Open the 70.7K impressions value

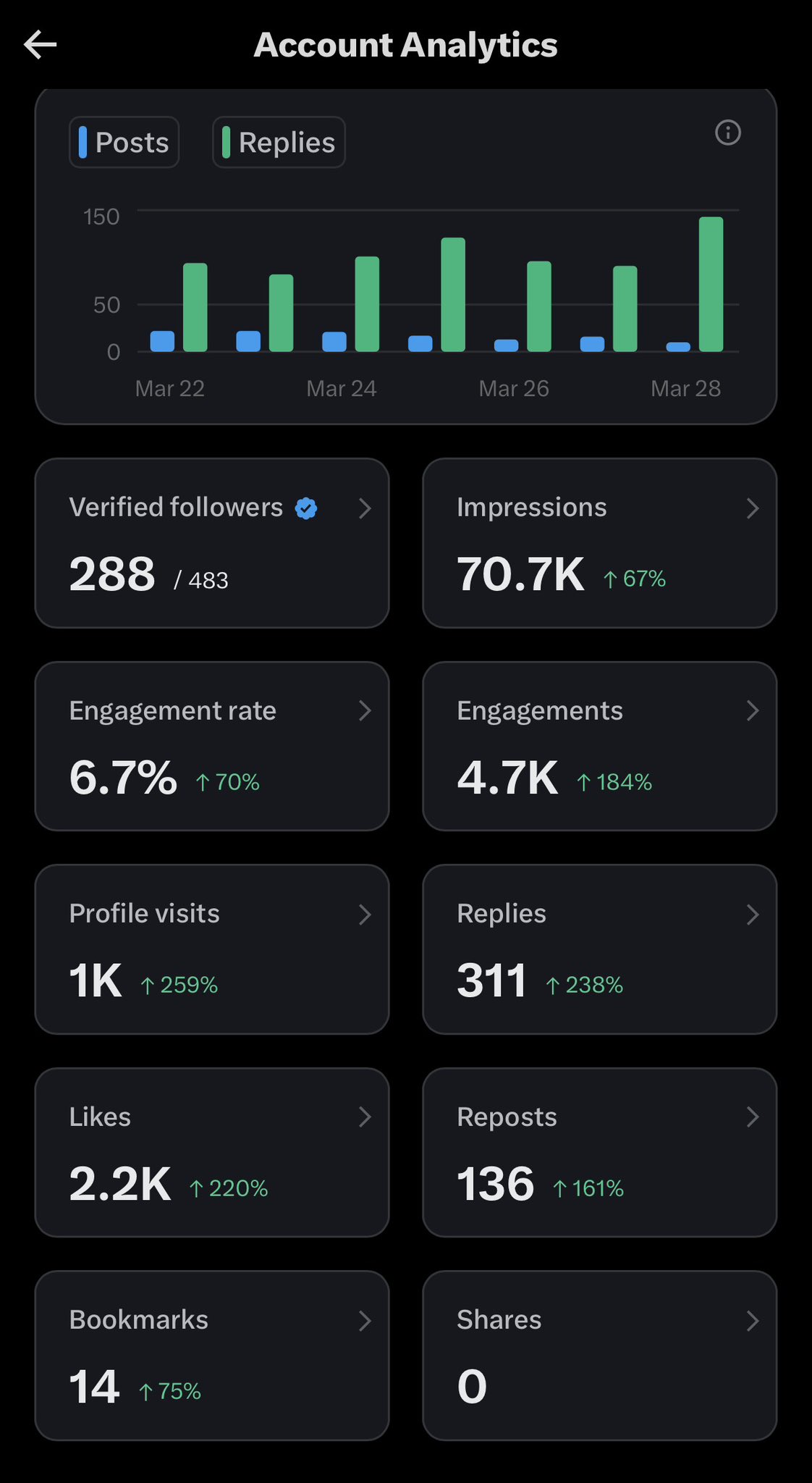[x=520, y=575]
